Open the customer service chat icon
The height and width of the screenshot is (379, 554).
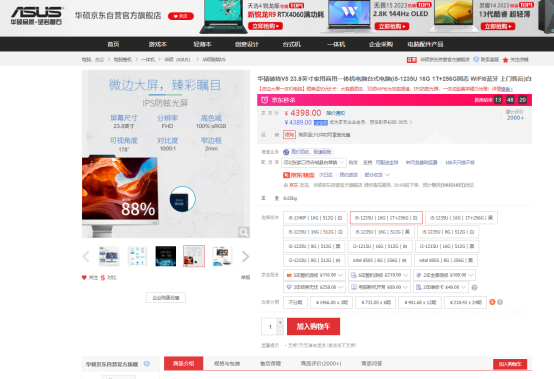click(476, 59)
